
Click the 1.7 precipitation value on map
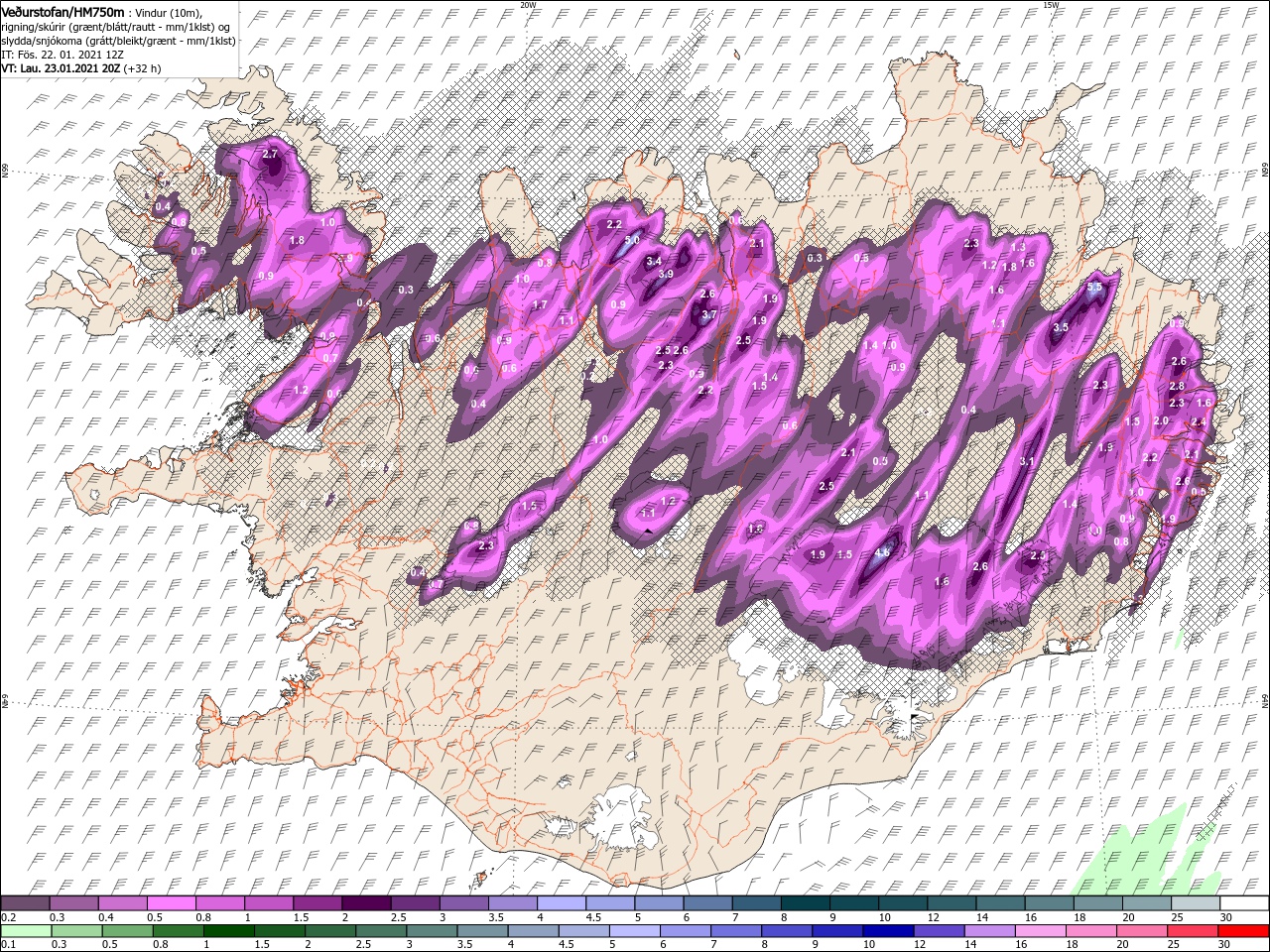click(540, 304)
